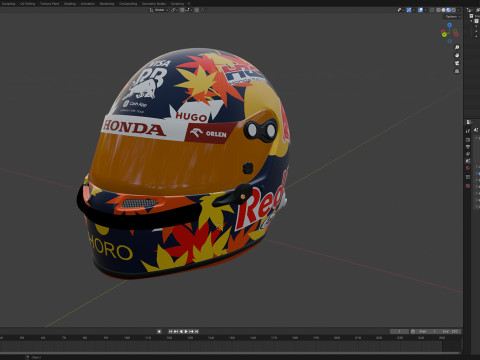Screen dimensions: 480x360
Task: Click the outliner editor type icon
Action: [x=469, y=10]
